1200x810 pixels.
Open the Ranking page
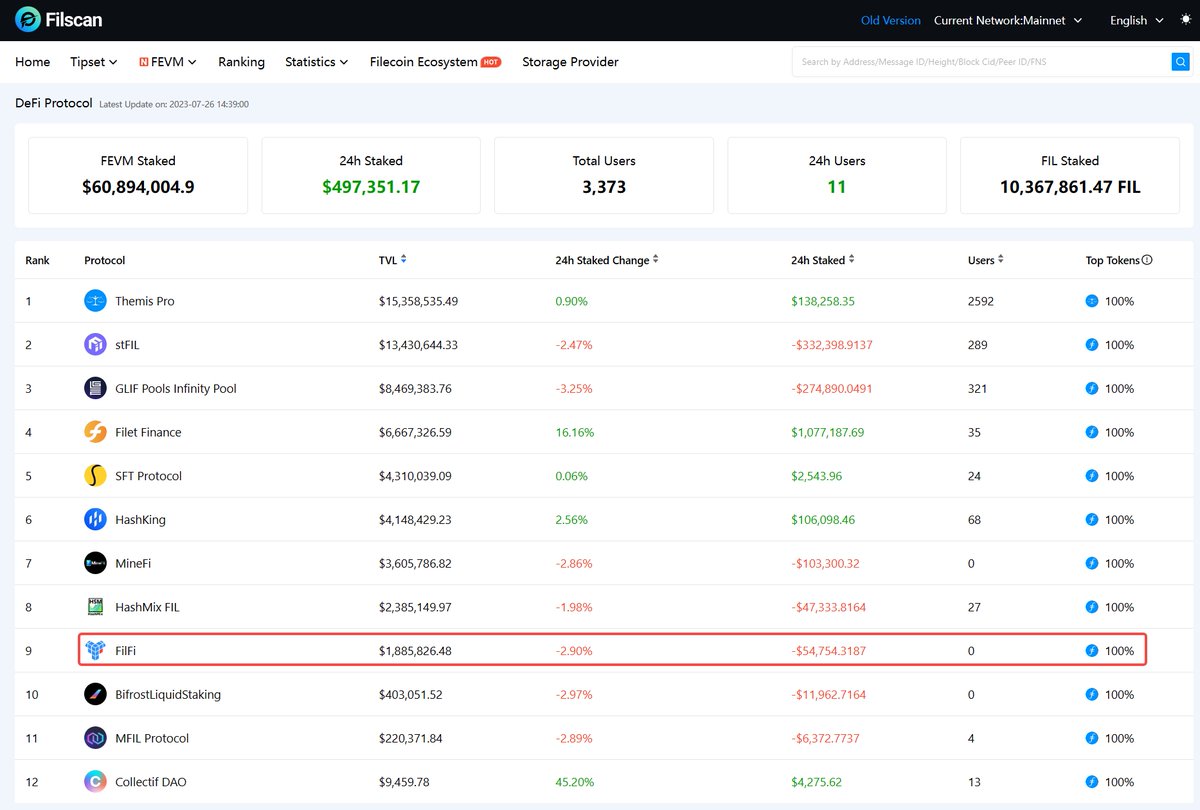[x=241, y=62]
